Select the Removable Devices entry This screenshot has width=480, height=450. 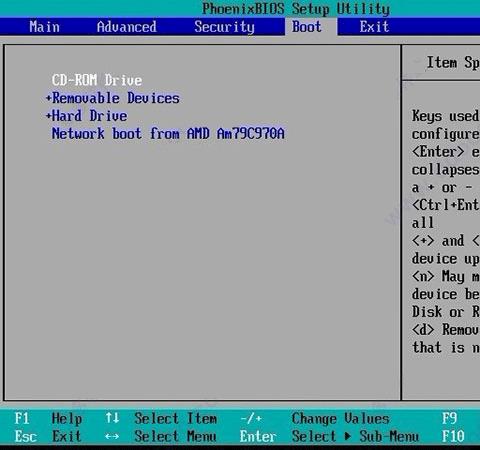pyautogui.click(x=116, y=98)
